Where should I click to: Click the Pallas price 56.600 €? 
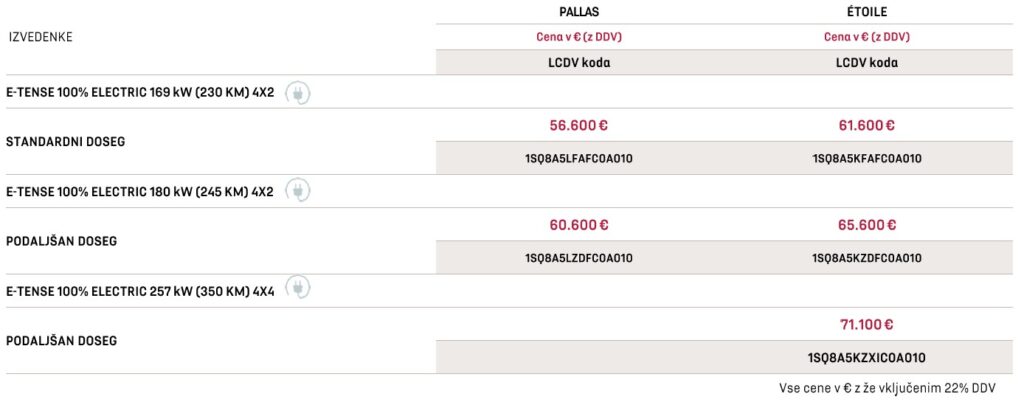579,126
